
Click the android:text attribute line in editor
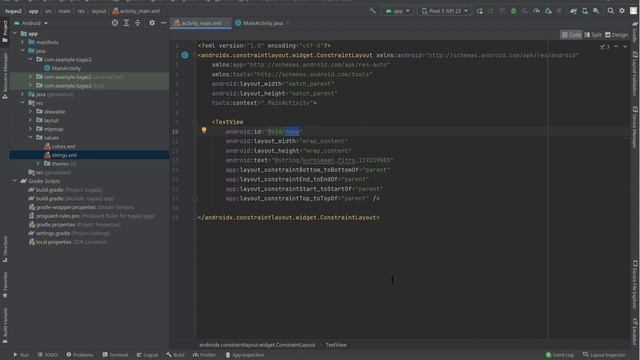tap(309, 160)
